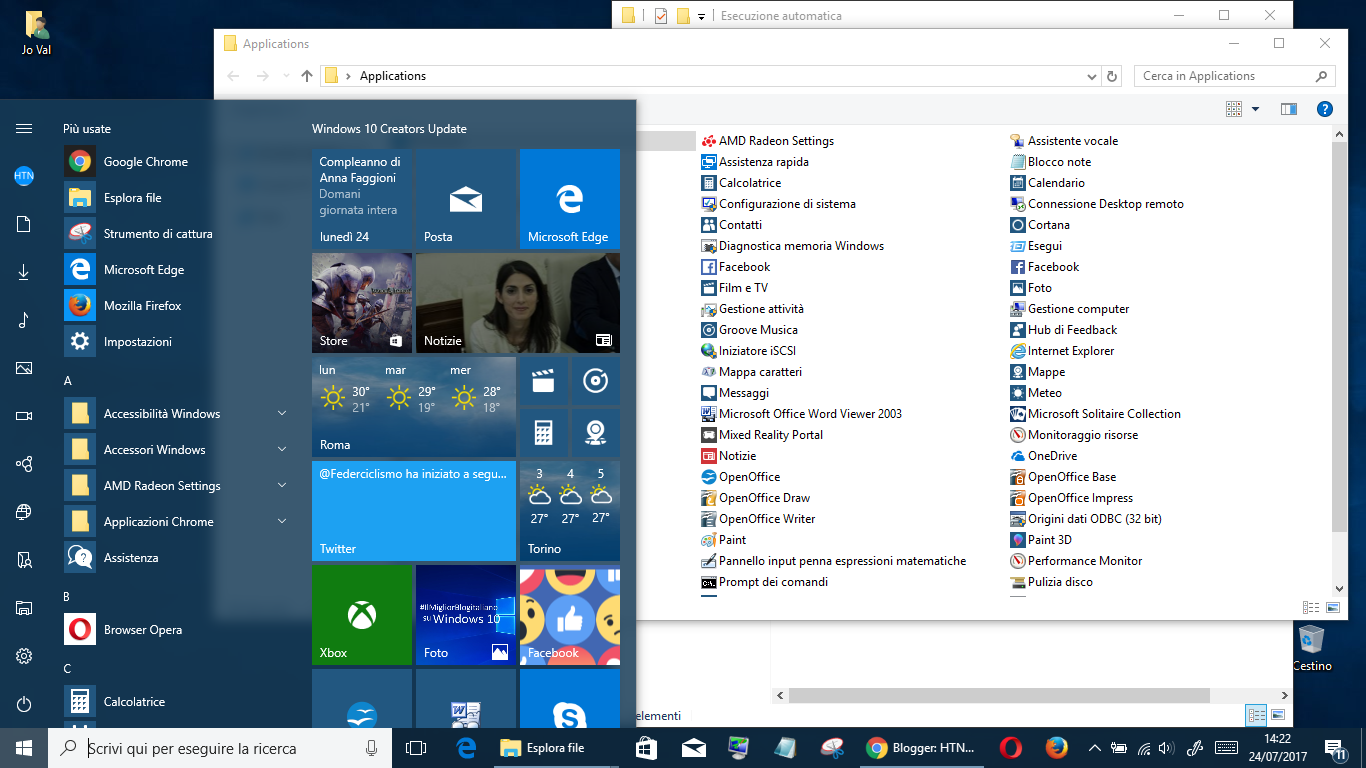Screen dimensions: 1366x768
Task: Expand Accessibilità Windows folder
Action: [x=176, y=414]
